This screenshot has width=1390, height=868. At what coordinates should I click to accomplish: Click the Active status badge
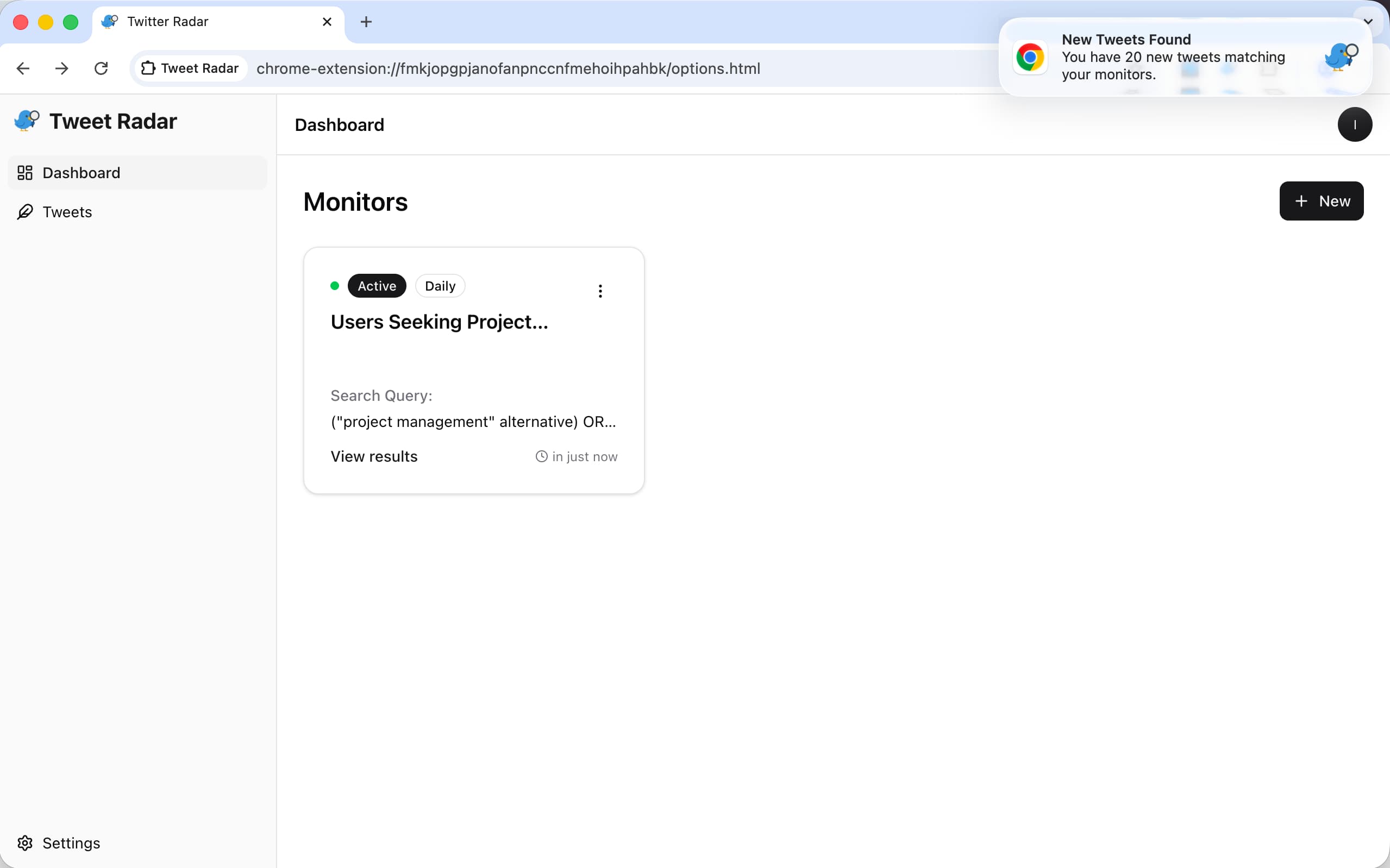point(377,286)
